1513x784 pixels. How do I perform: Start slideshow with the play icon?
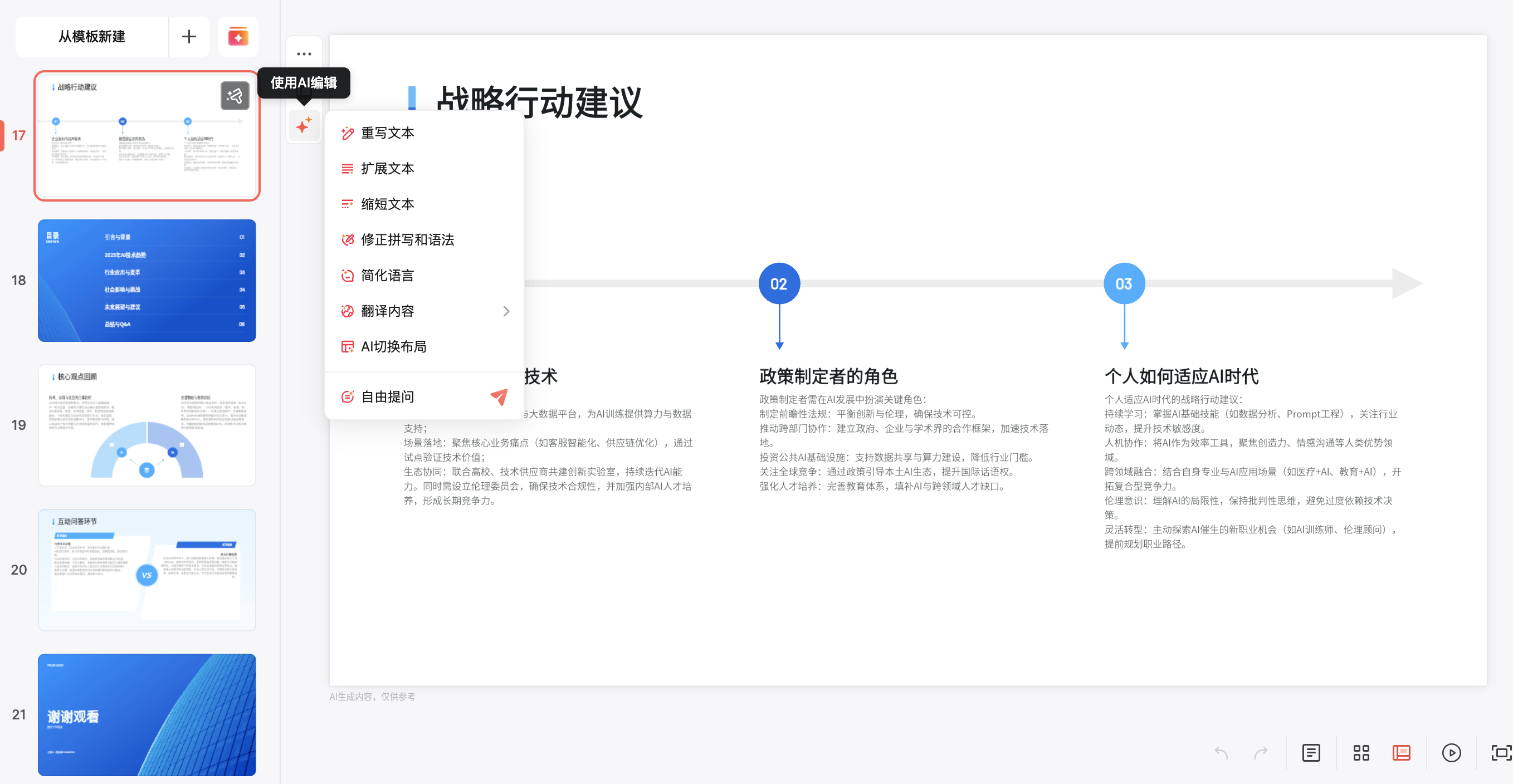point(1451,752)
